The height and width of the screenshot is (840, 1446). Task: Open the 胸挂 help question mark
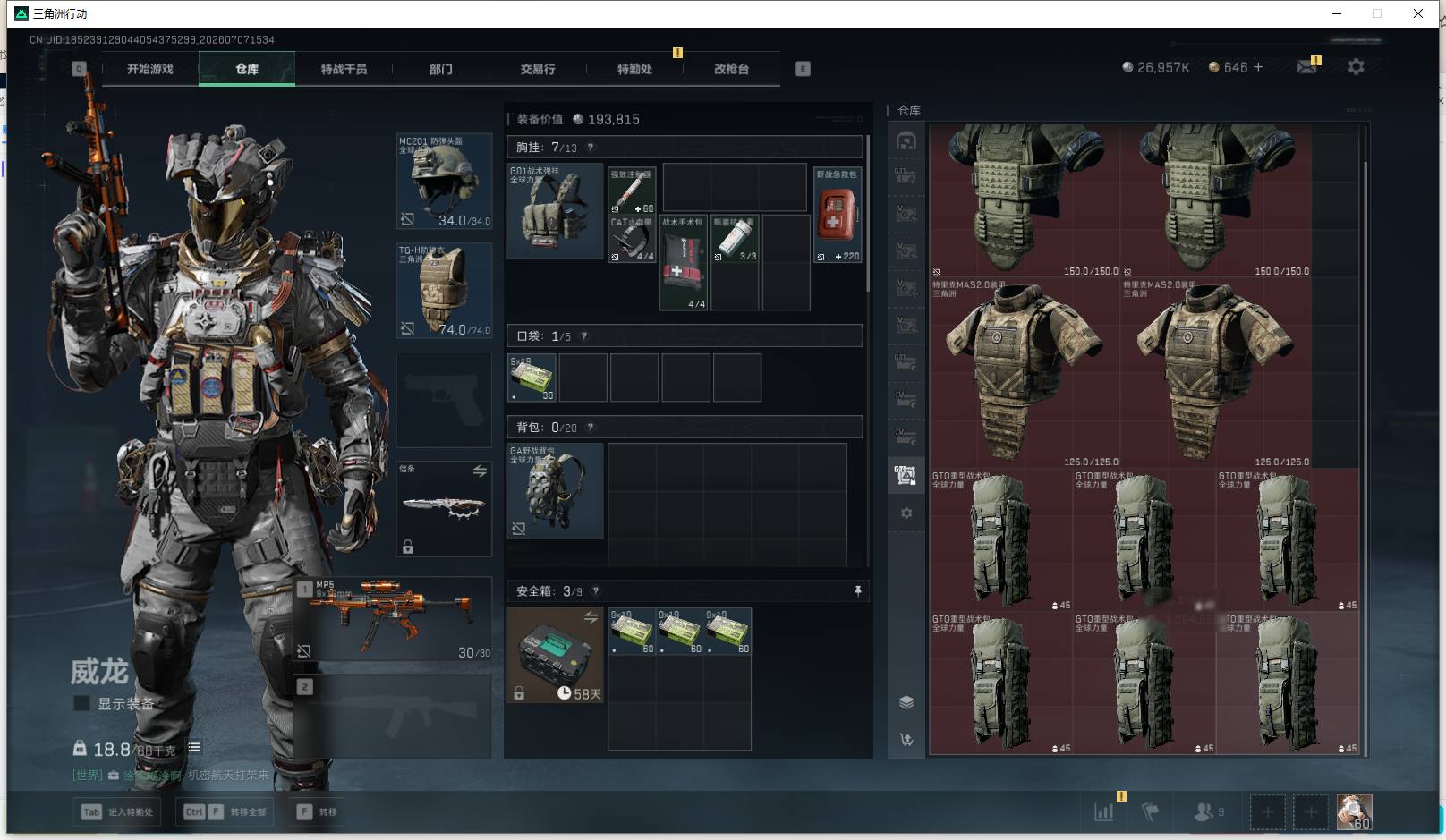(x=590, y=148)
